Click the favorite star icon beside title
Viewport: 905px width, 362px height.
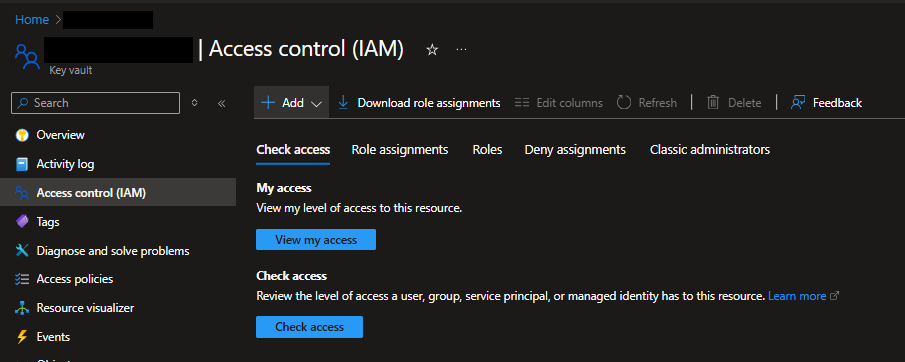(432, 50)
